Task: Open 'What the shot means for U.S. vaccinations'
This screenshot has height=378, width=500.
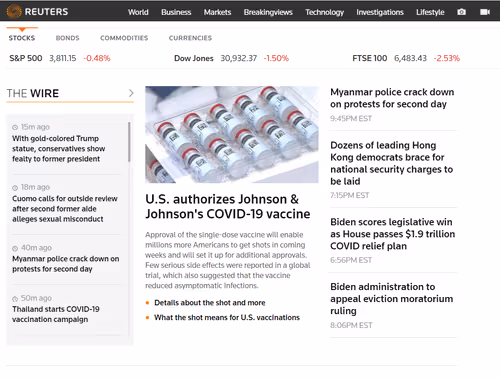Action: click(227, 317)
